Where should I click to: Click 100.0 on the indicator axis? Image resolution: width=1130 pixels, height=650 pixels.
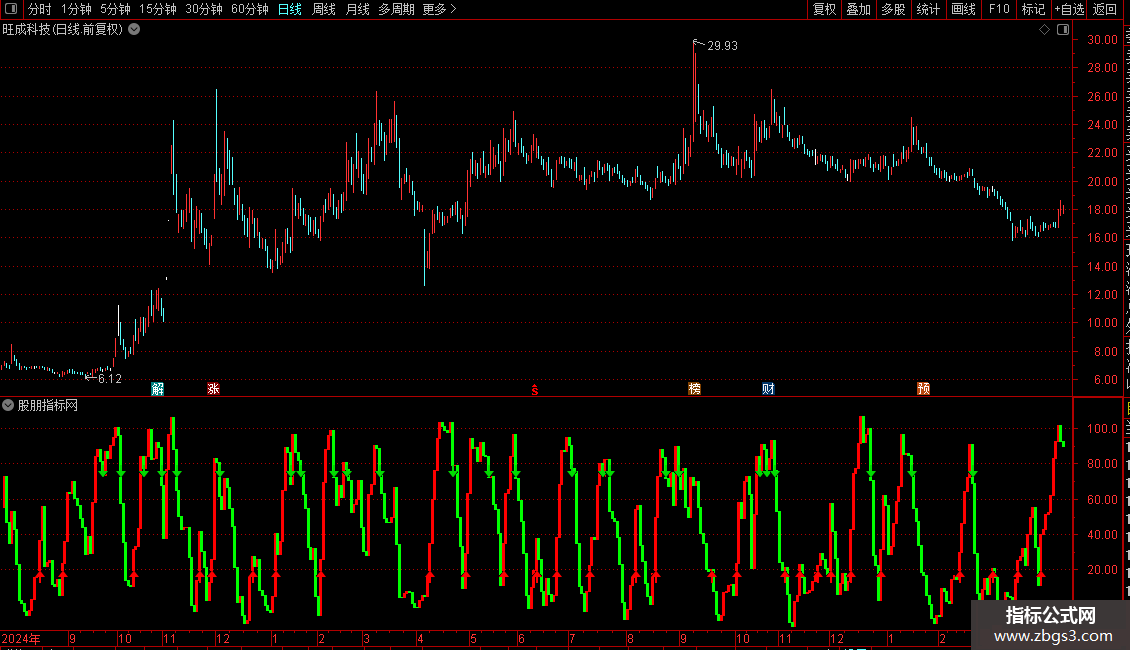coord(1103,429)
